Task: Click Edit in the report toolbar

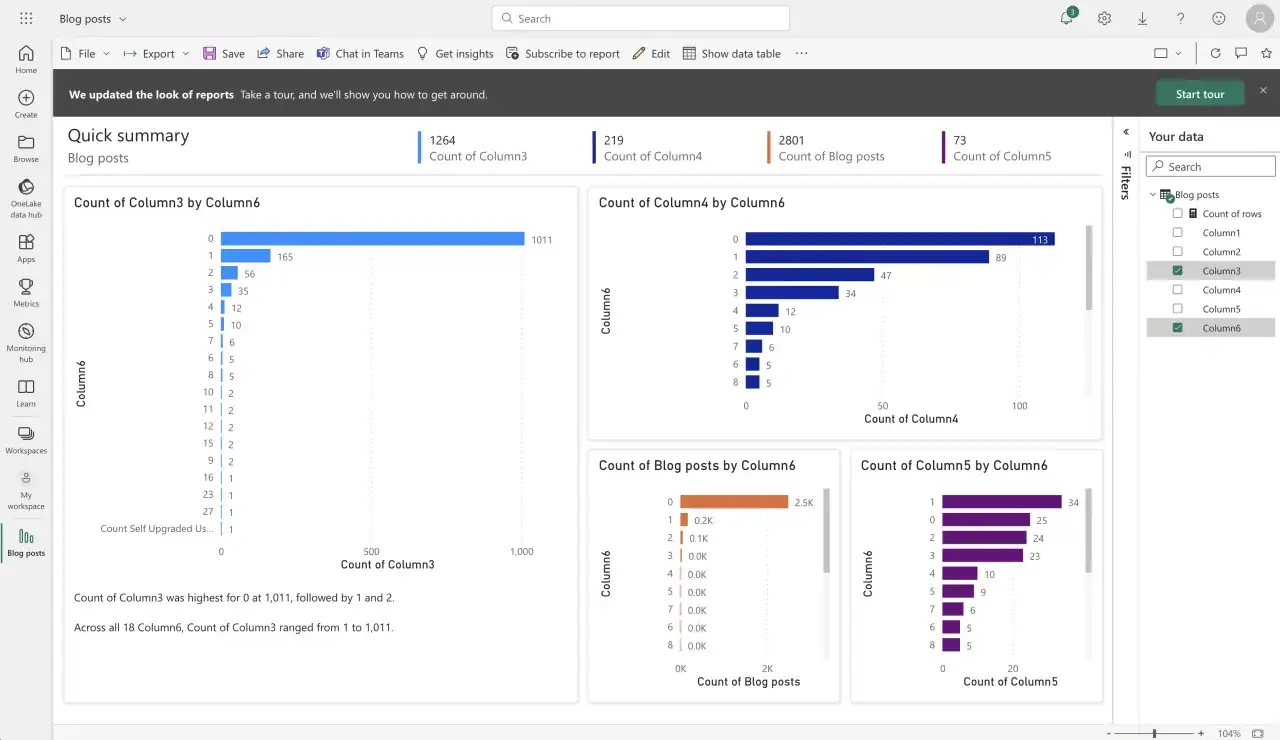Action: coord(651,53)
